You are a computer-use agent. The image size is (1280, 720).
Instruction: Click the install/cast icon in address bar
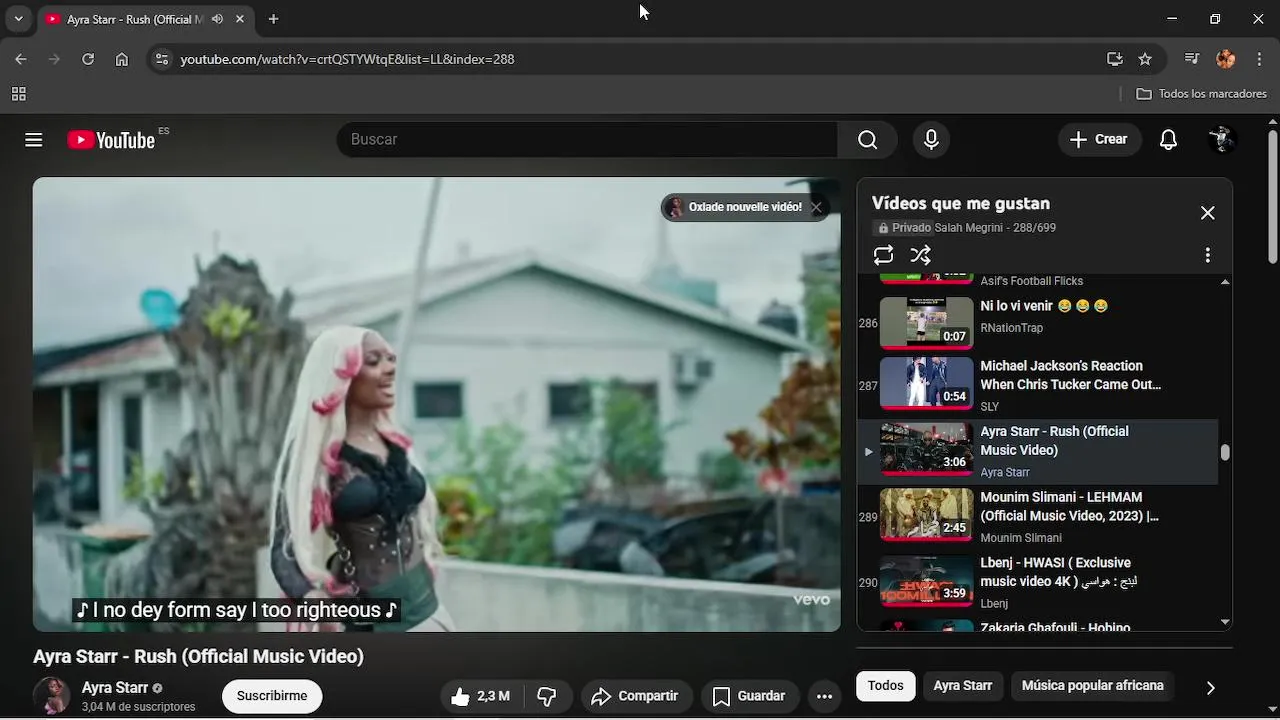coord(1115,59)
